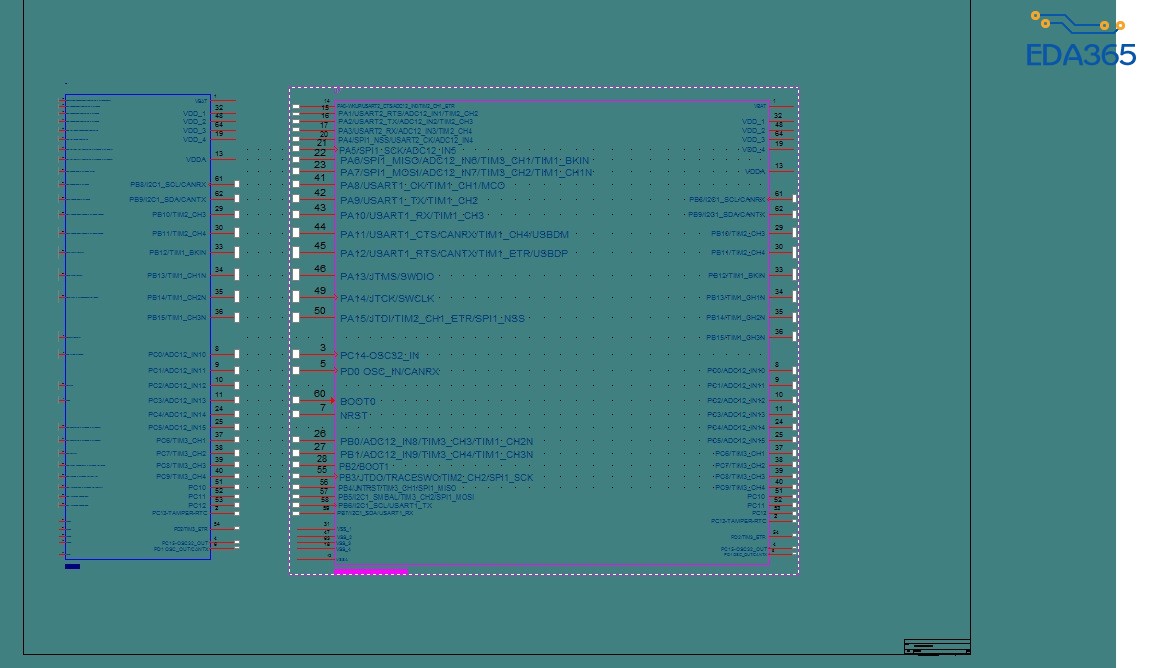
Task: Select PB13/TIM1_CH1N label in unselected blue component
Action: click(177, 276)
